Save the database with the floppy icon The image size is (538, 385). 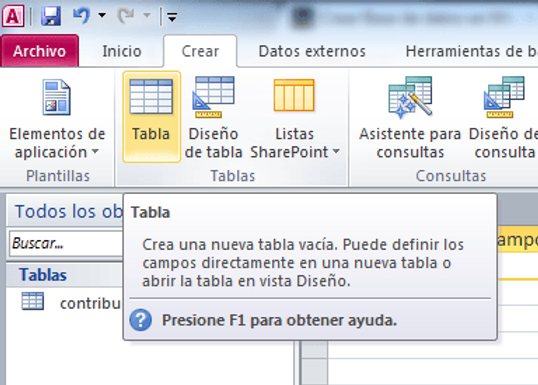(x=51, y=16)
